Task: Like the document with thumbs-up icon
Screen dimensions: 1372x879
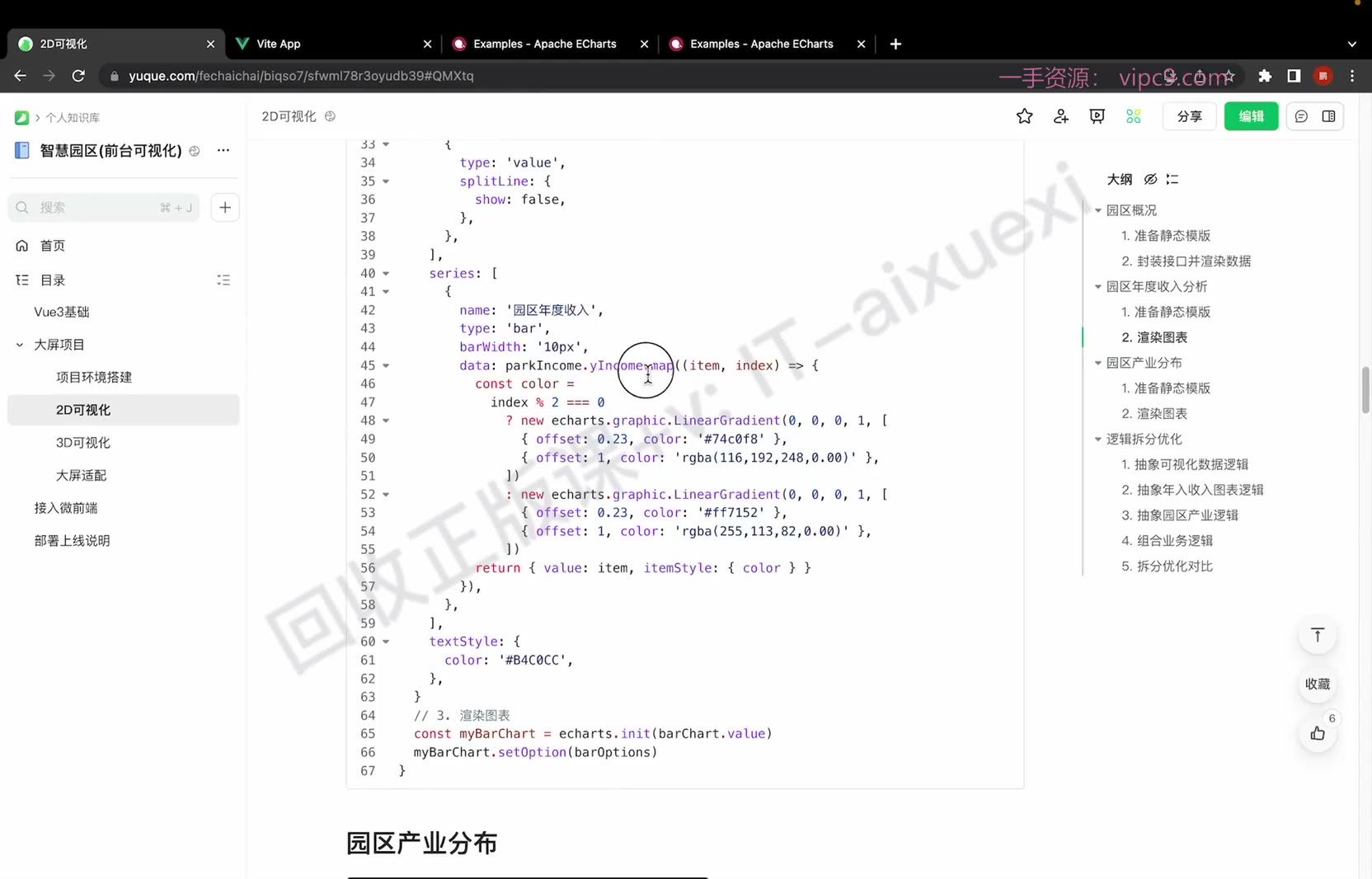Action: pyautogui.click(x=1318, y=733)
